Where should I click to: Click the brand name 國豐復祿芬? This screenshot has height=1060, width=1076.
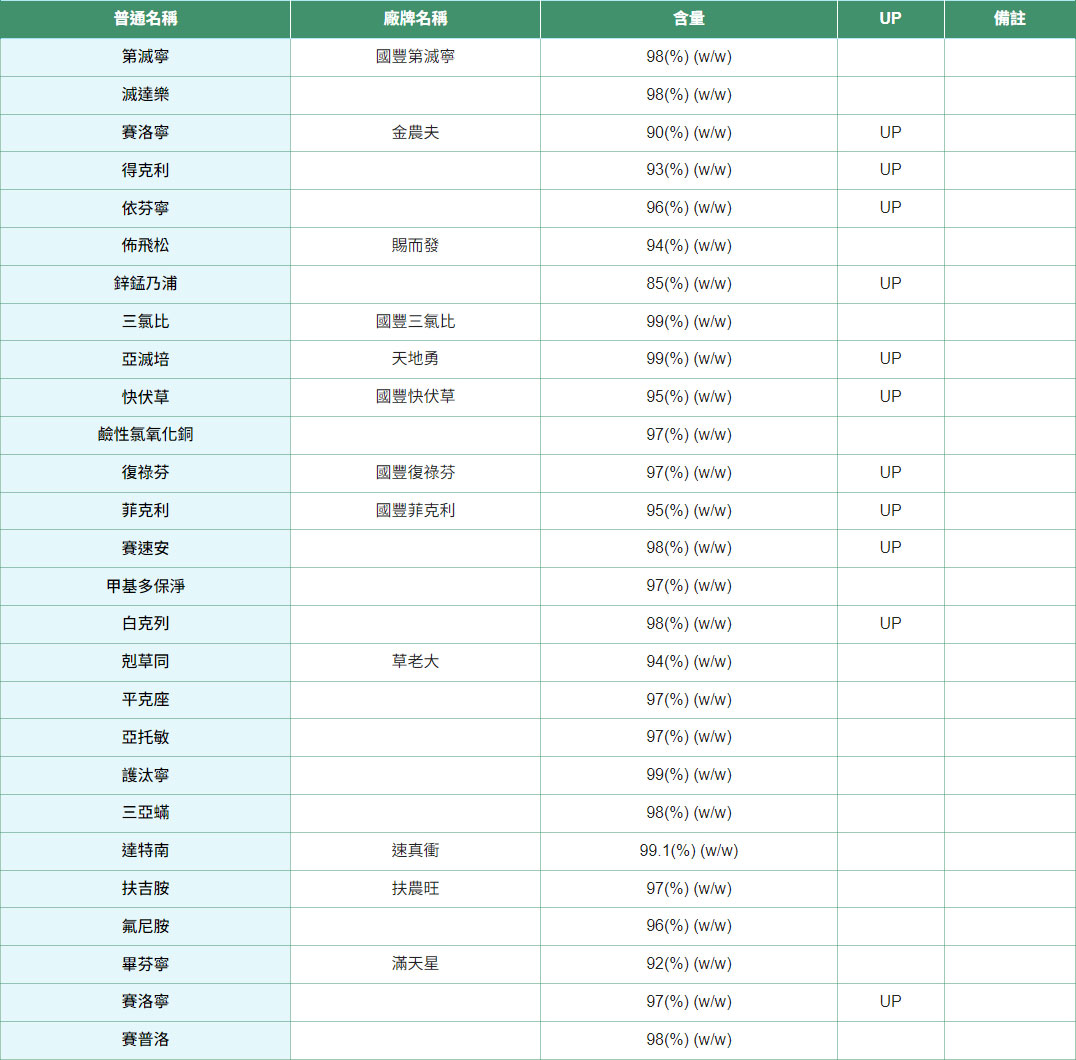pyautogui.click(x=415, y=473)
